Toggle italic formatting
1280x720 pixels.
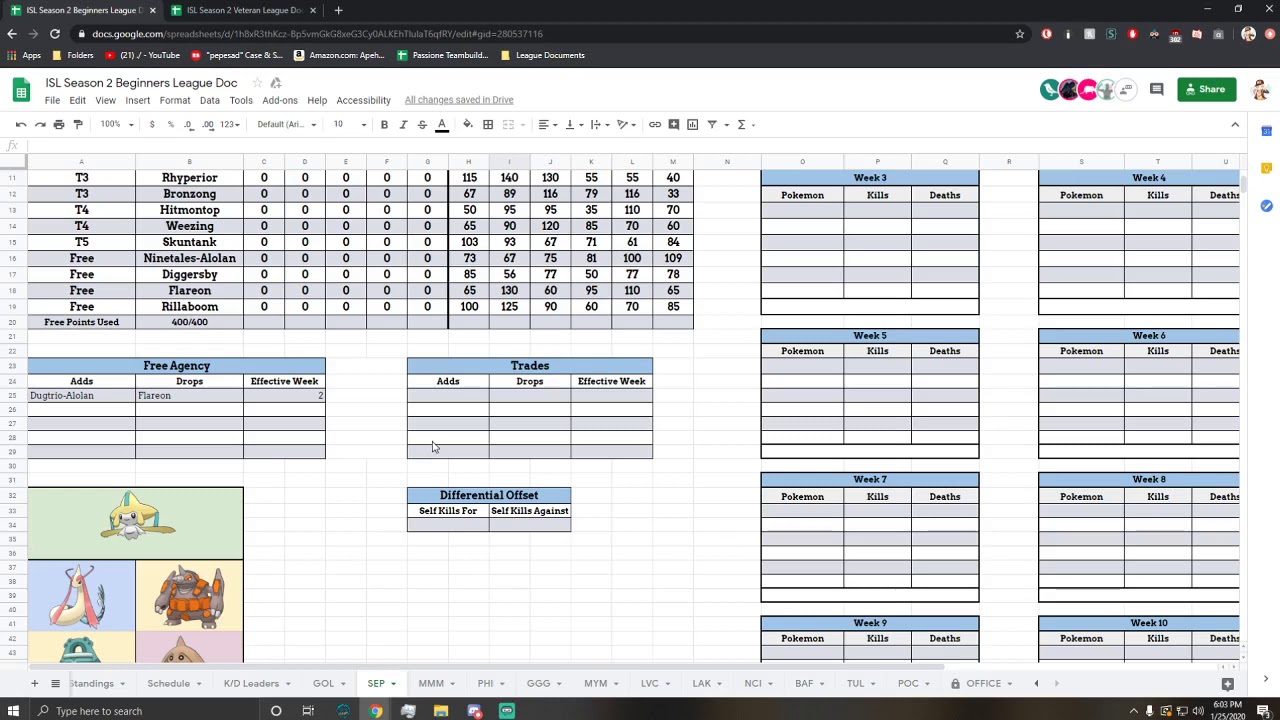tap(403, 124)
